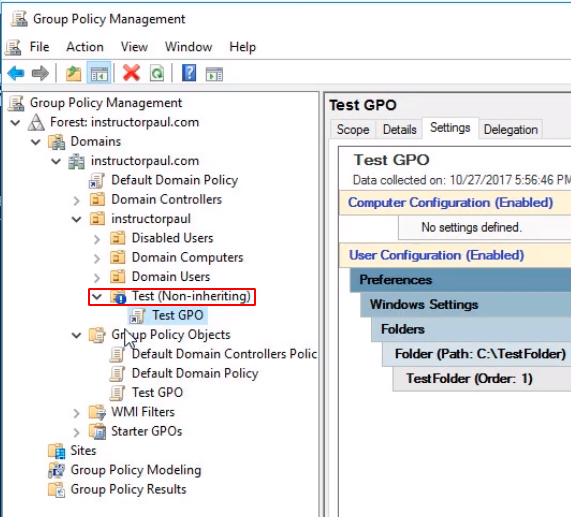Click the Domain Users OU icon
Screen dimensions: 571x517
point(117,277)
